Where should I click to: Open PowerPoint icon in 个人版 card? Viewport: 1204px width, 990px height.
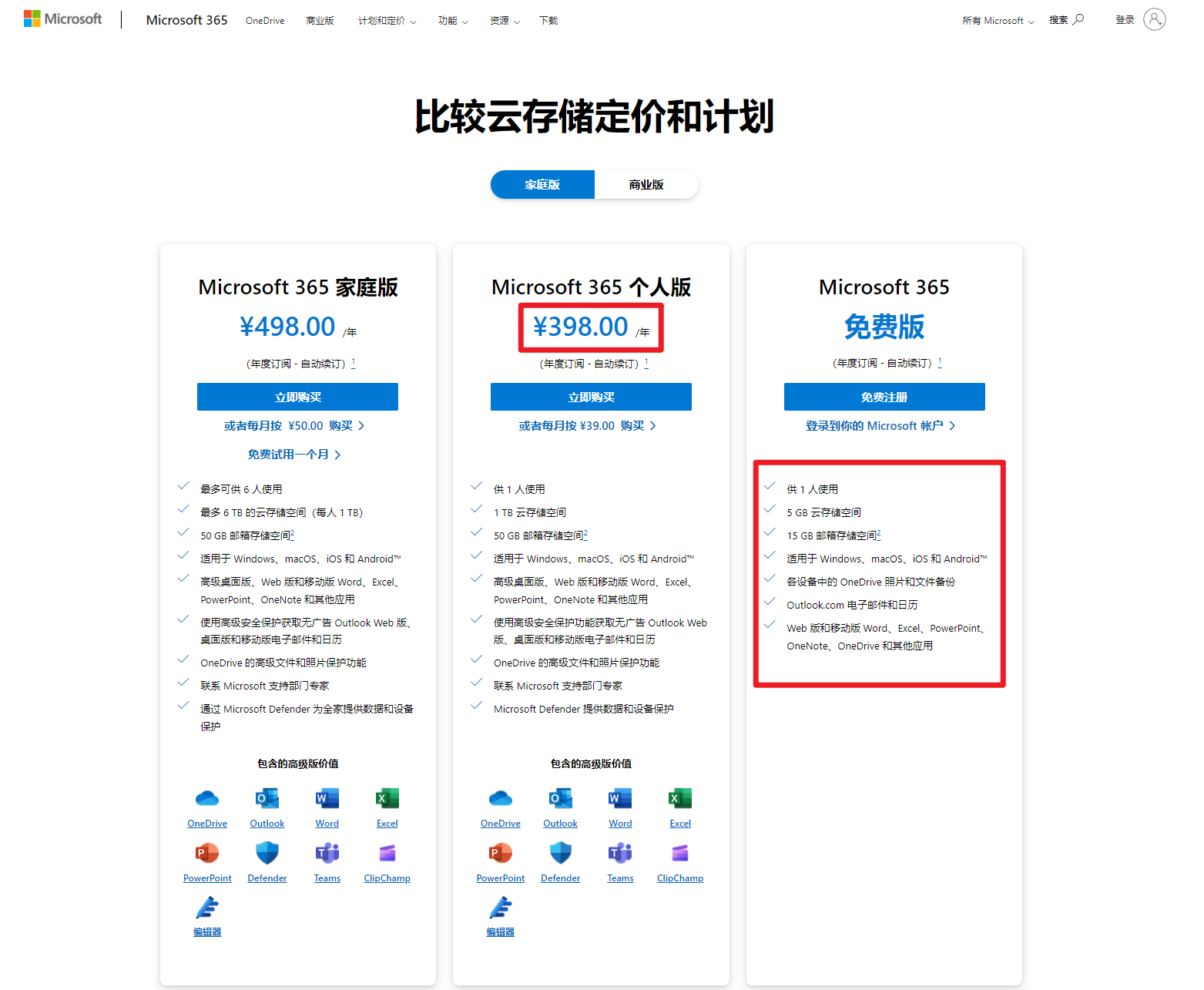pos(501,853)
